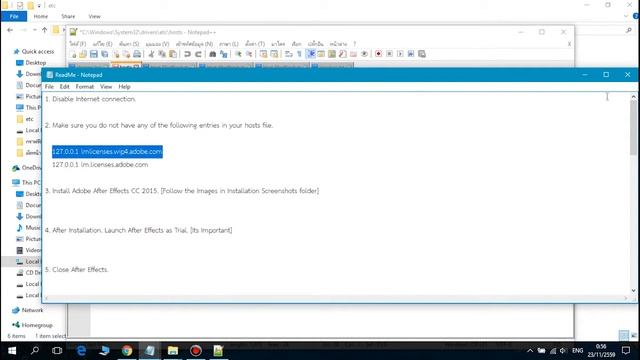
Task: Click Redo arrow in Notepad++ toolbar
Action: pos(198,54)
